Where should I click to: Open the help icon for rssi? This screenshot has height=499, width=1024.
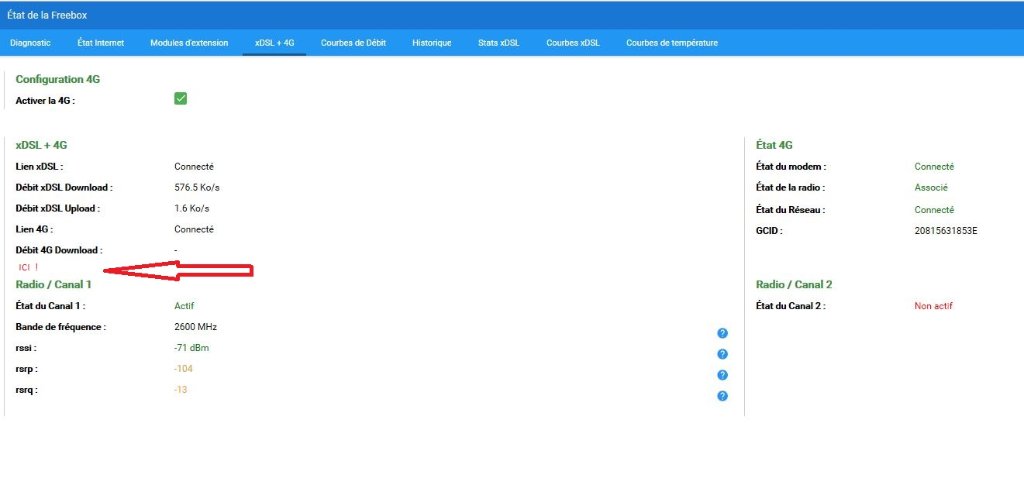coord(722,354)
